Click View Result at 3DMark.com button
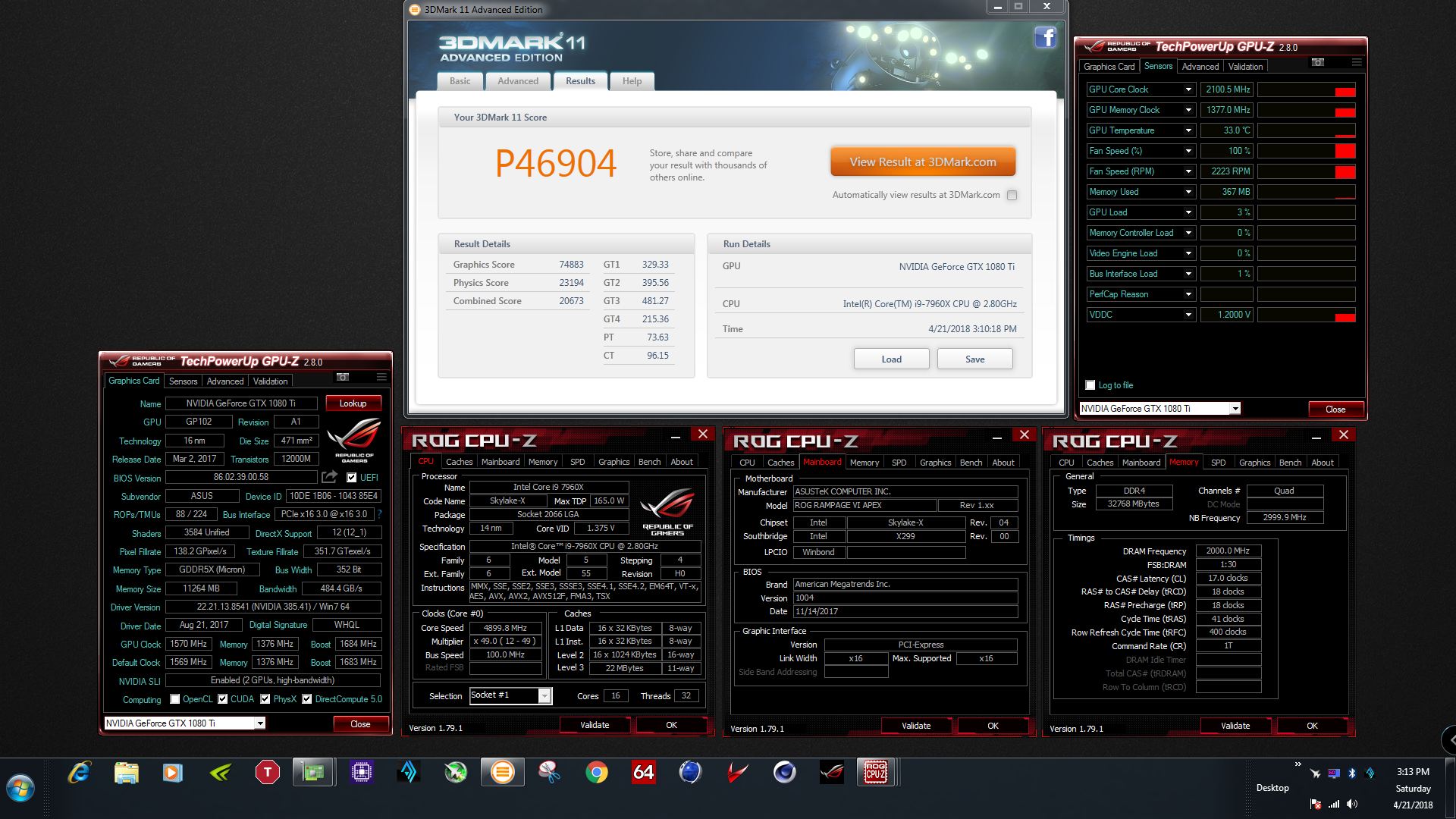Image resolution: width=1456 pixels, height=819 pixels. (922, 162)
